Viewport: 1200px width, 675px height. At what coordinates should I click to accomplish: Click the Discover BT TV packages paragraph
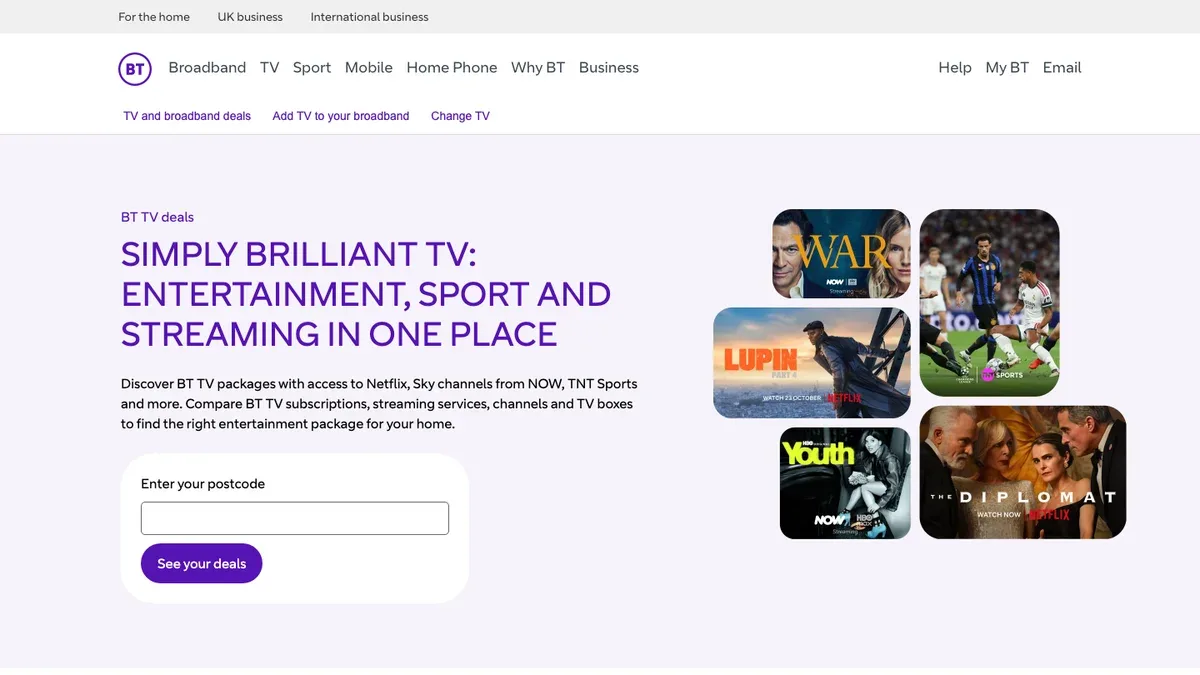tap(379, 404)
